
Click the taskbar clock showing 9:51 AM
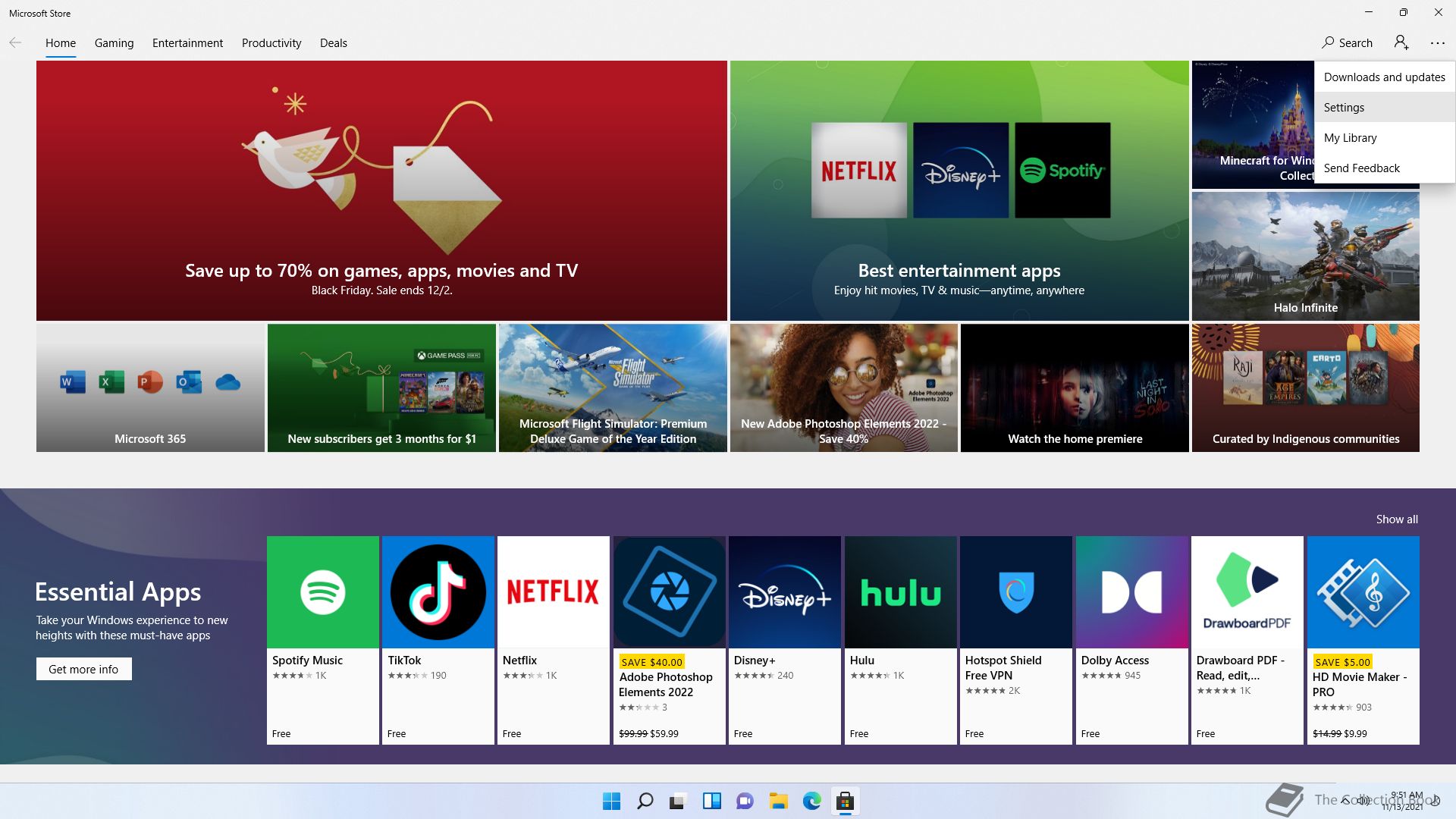pos(1404,801)
